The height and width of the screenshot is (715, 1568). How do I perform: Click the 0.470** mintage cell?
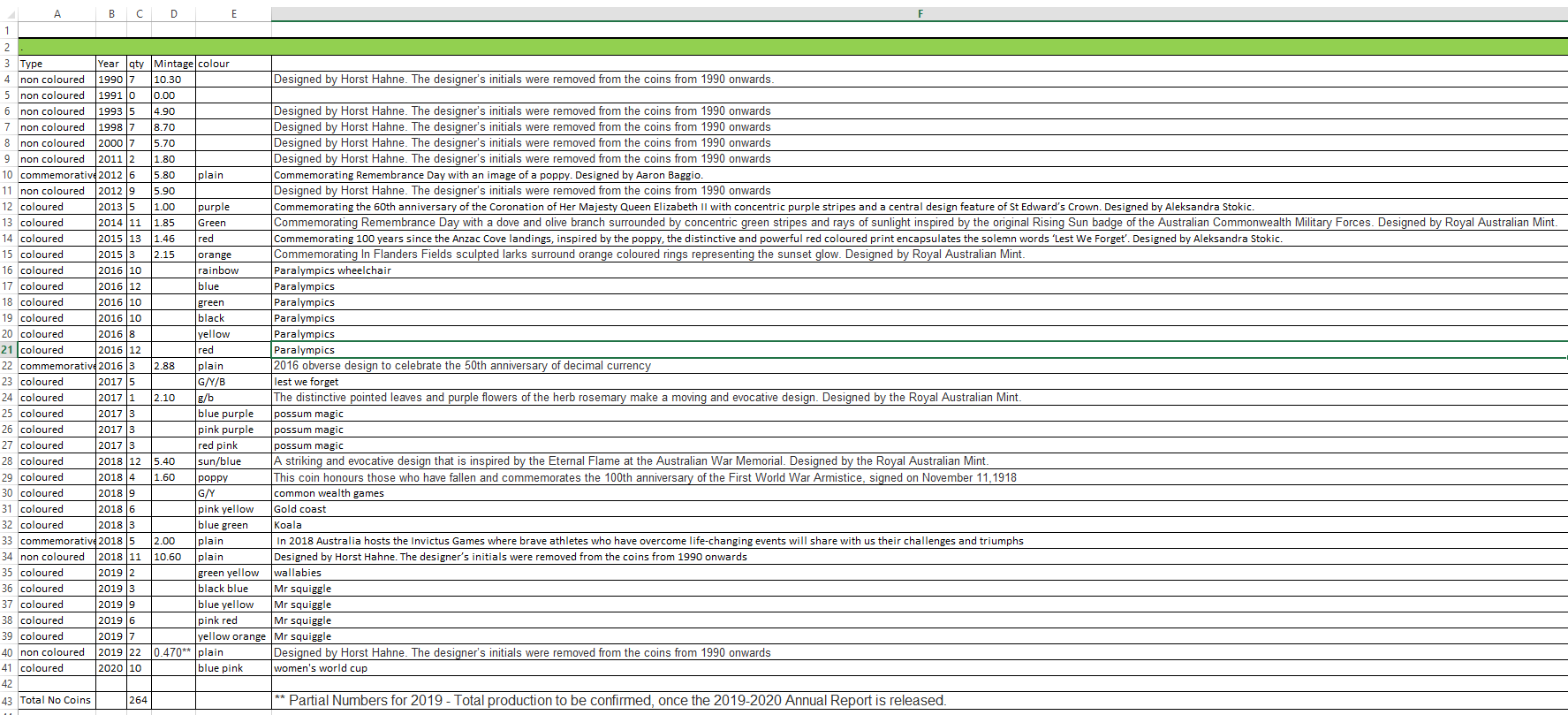[x=173, y=652]
